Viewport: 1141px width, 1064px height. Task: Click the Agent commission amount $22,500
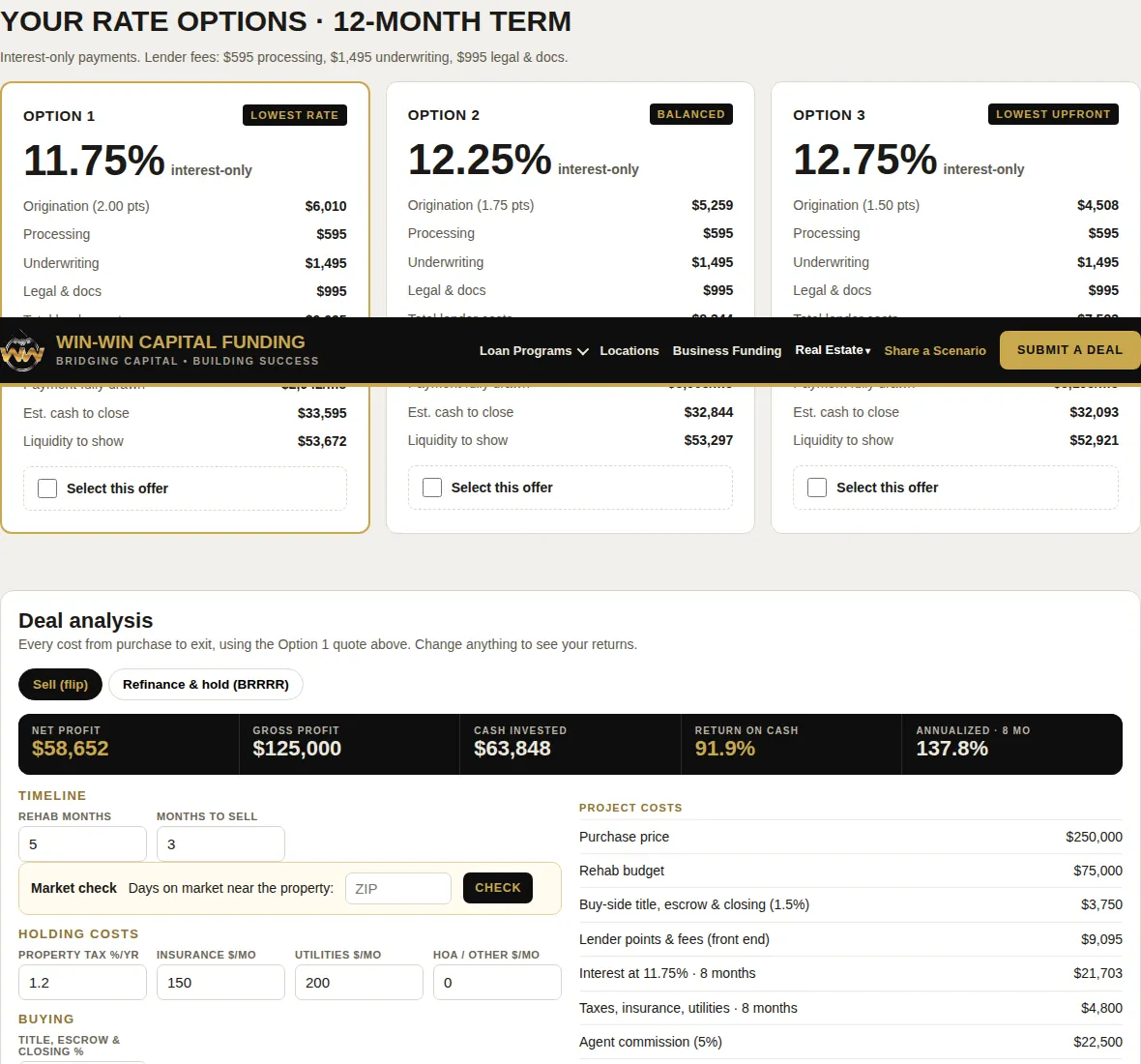[1097, 1042]
